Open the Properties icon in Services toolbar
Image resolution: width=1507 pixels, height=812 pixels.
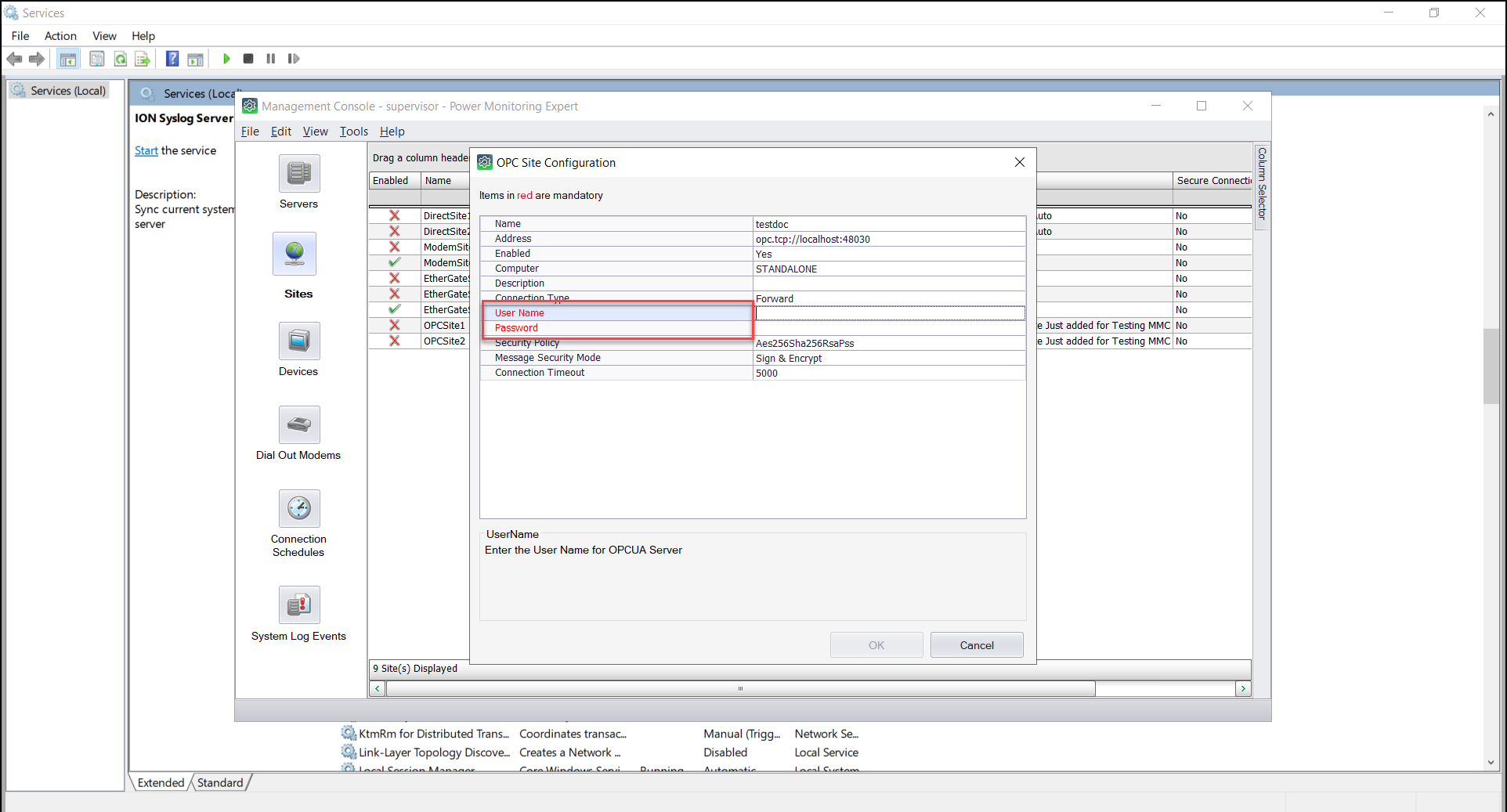click(97, 59)
